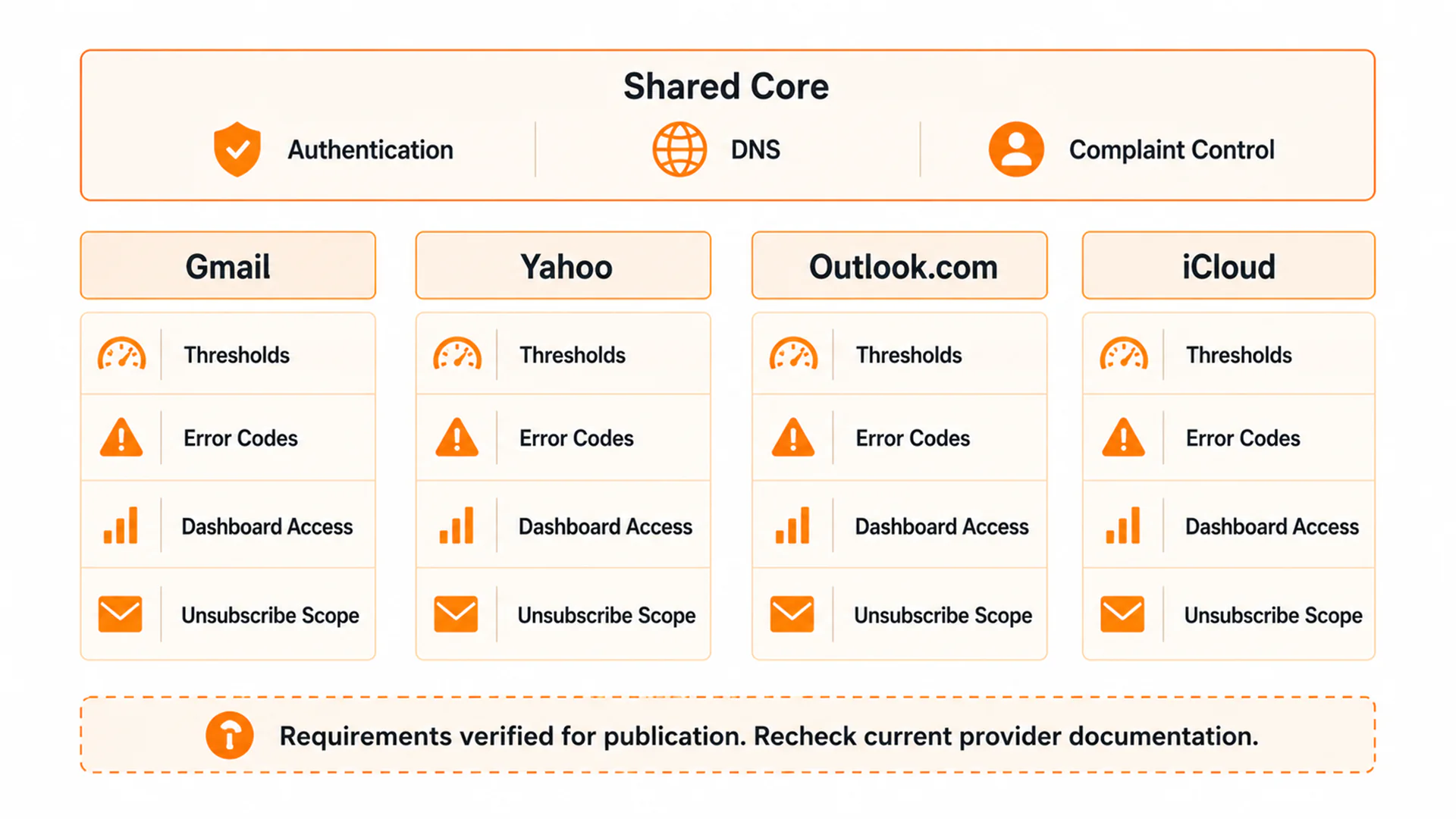The image size is (1456, 819).
Task: Click Error Codes text under Outlook.com
Action: pos(913,438)
